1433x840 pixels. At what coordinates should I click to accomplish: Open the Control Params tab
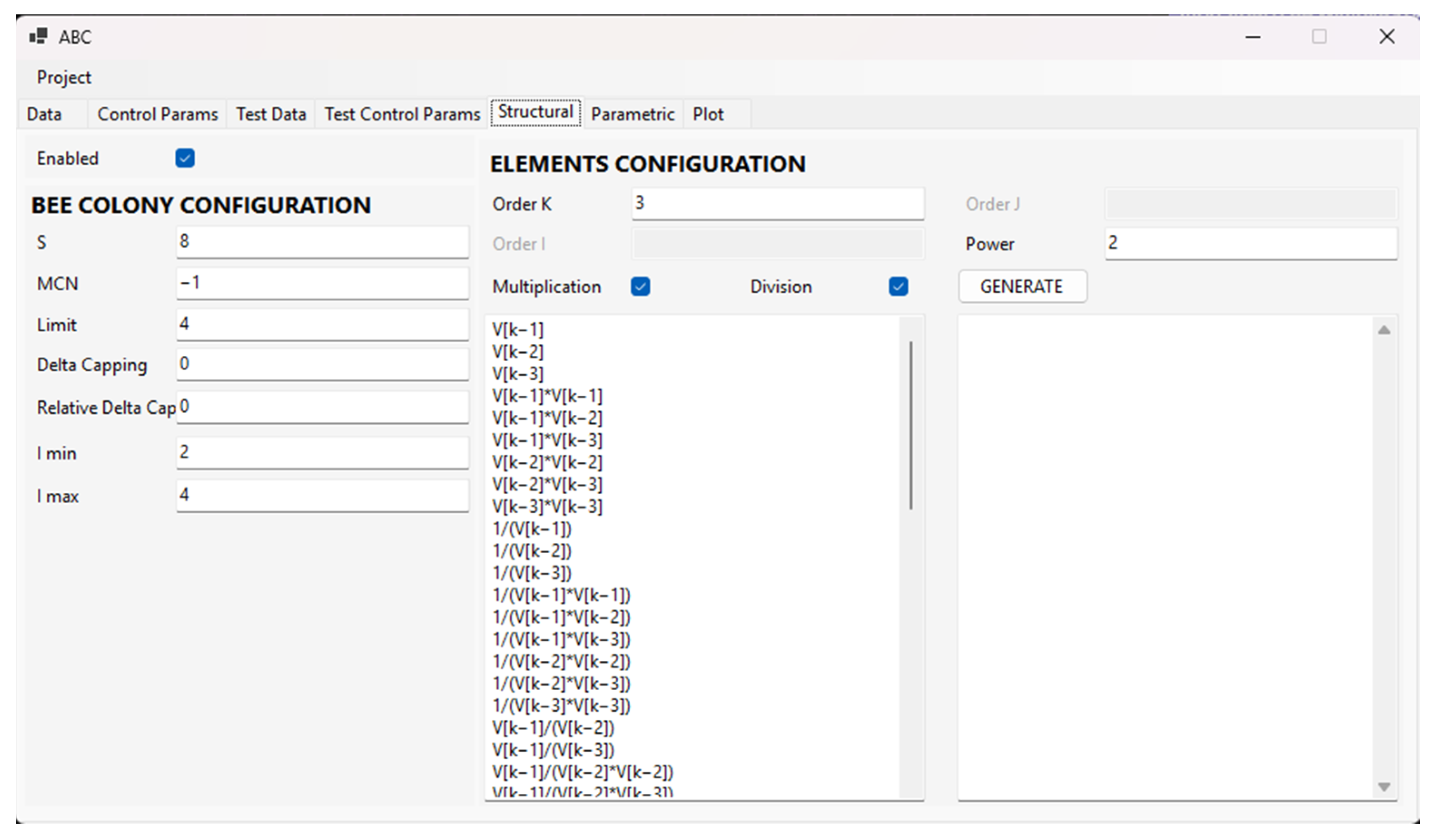[x=158, y=114]
